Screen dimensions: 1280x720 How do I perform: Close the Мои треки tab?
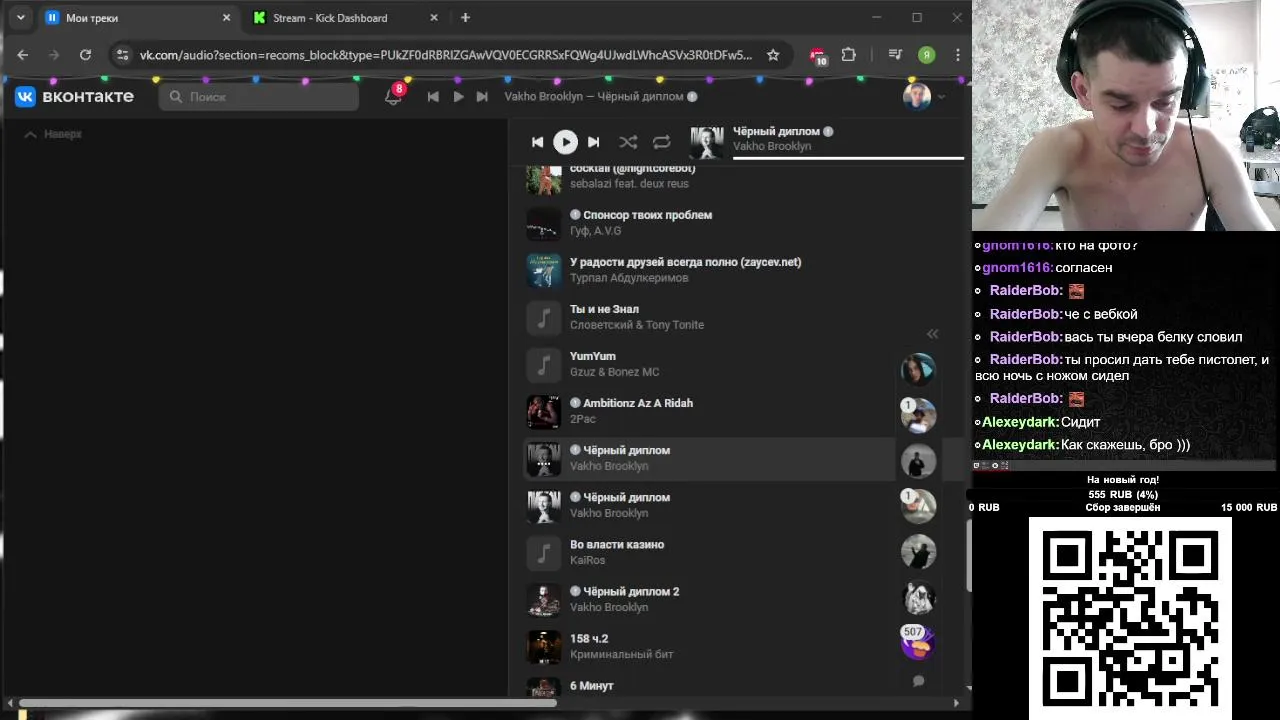226,18
